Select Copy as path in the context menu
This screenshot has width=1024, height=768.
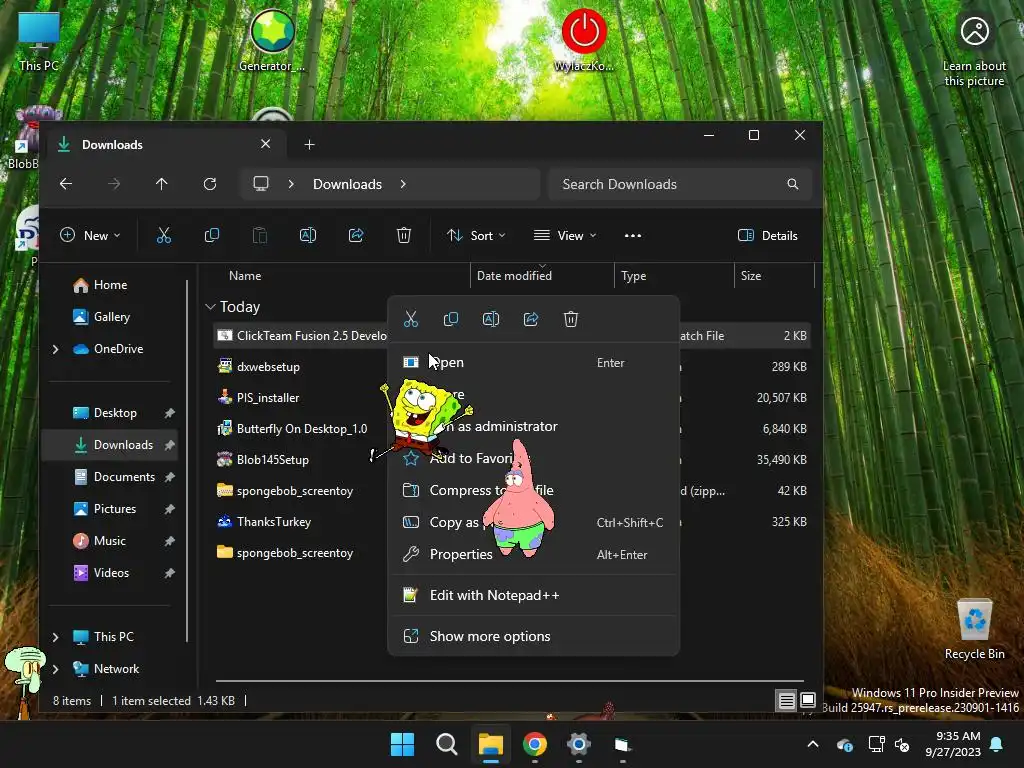(x=534, y=522)
